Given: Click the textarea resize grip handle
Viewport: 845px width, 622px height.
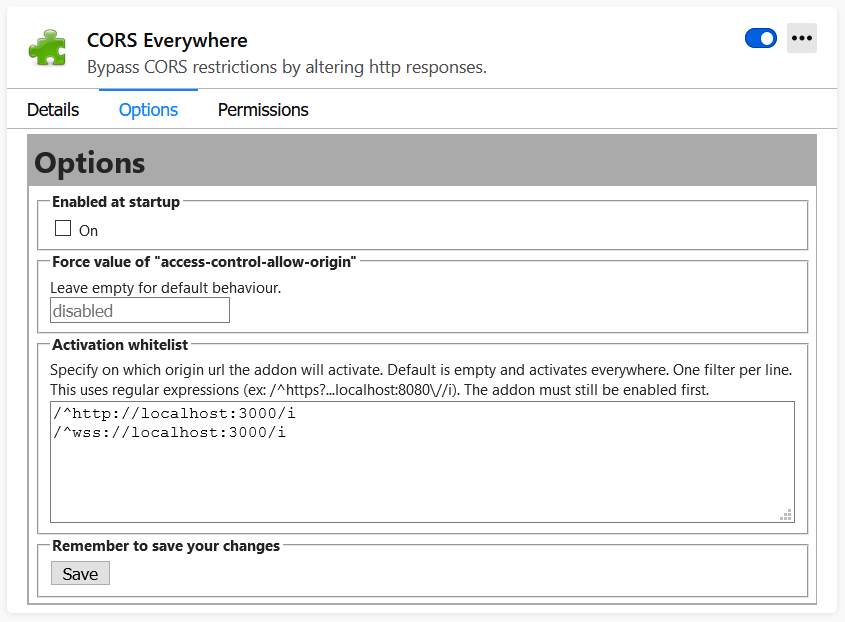Looking at the screenshot, I should (x=786, y=515).
